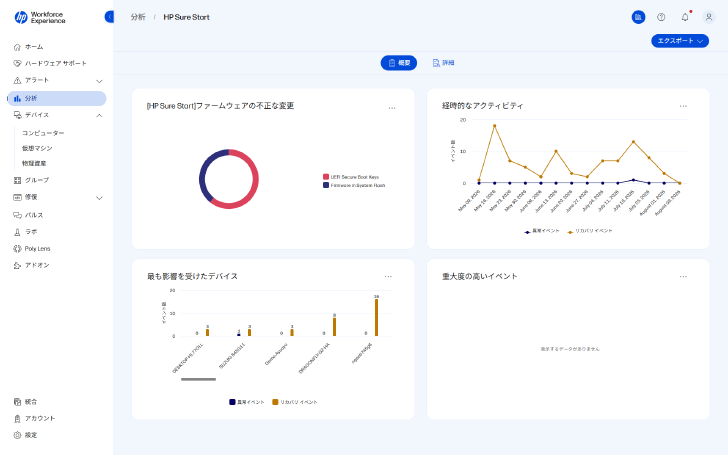Click the パルス icon in sidebar

pyautogui.click(x=17, y=215)
